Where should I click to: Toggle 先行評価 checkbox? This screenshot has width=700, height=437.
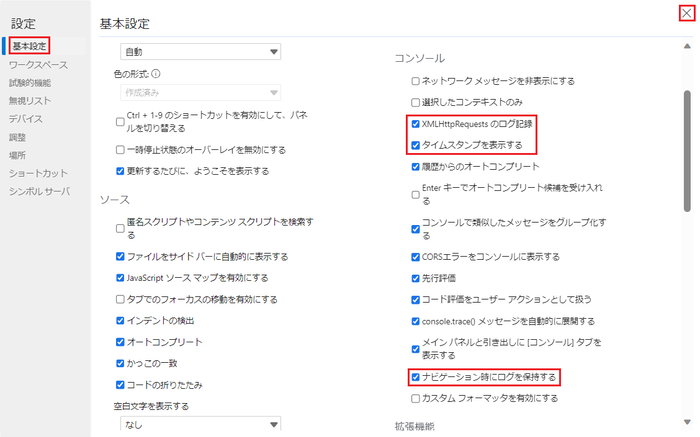(x=415, y=278)
